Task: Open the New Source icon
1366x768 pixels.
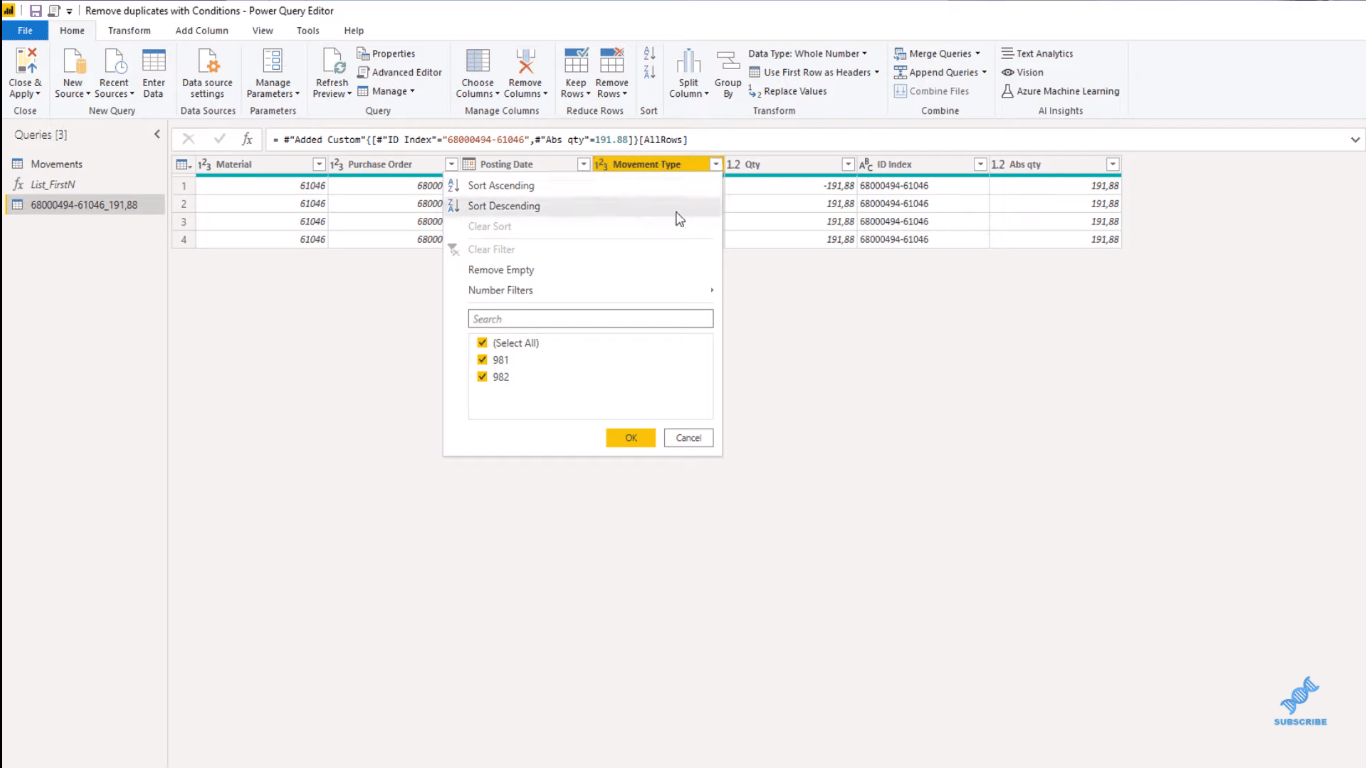Action: pyautogui.click(x=73, y=62)
